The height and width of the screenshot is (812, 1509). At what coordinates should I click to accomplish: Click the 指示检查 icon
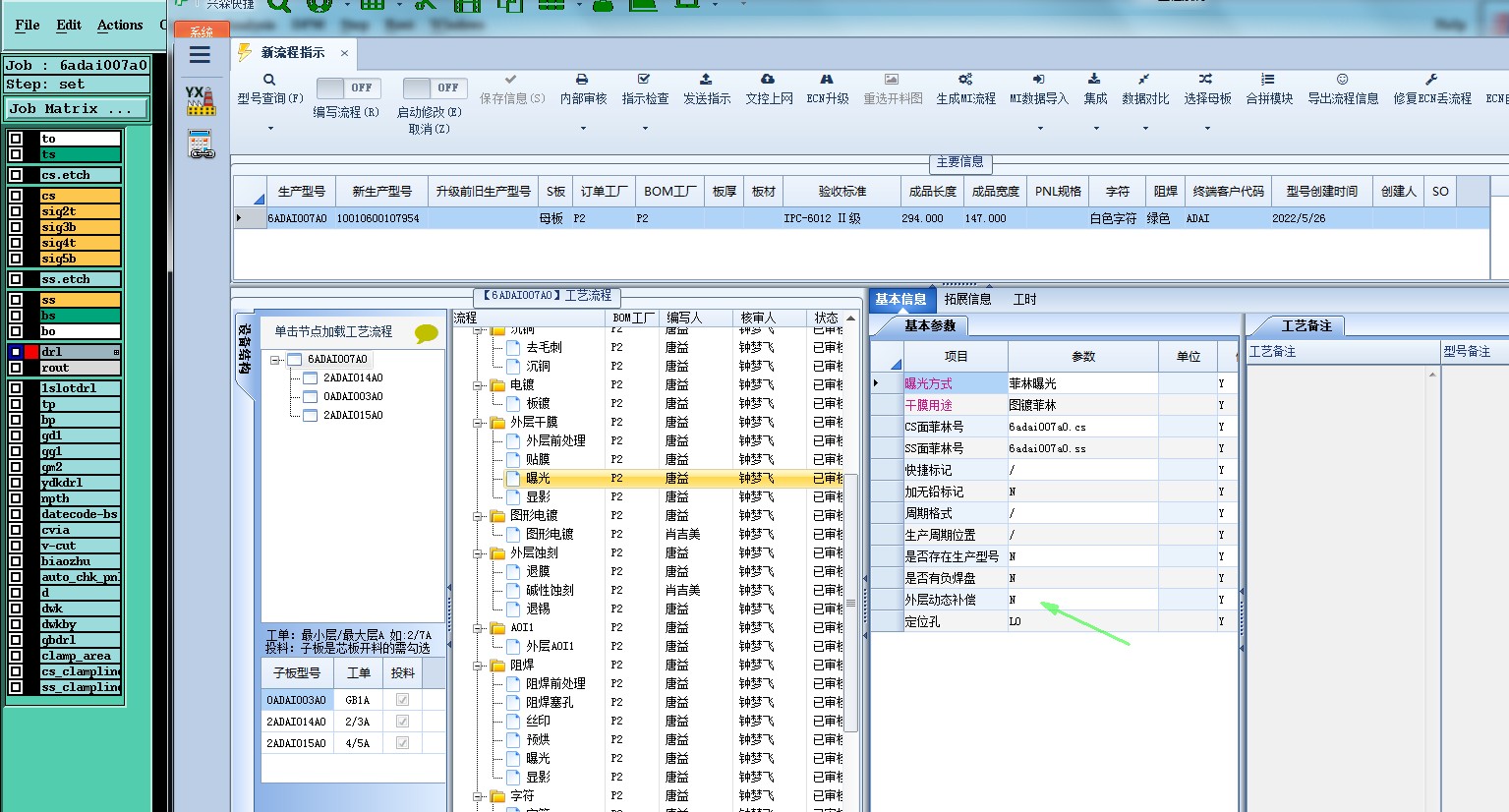644,79
